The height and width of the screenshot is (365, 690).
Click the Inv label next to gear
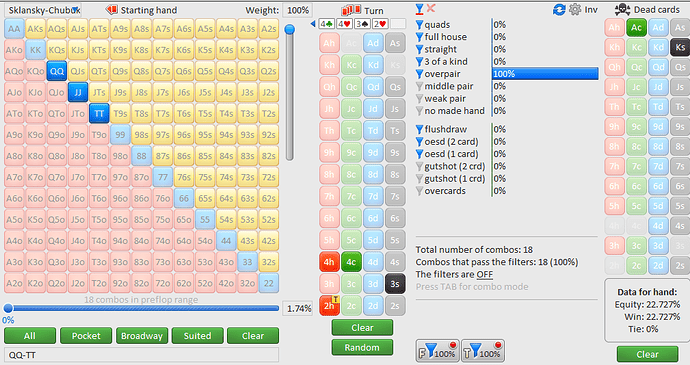(591, 10)
